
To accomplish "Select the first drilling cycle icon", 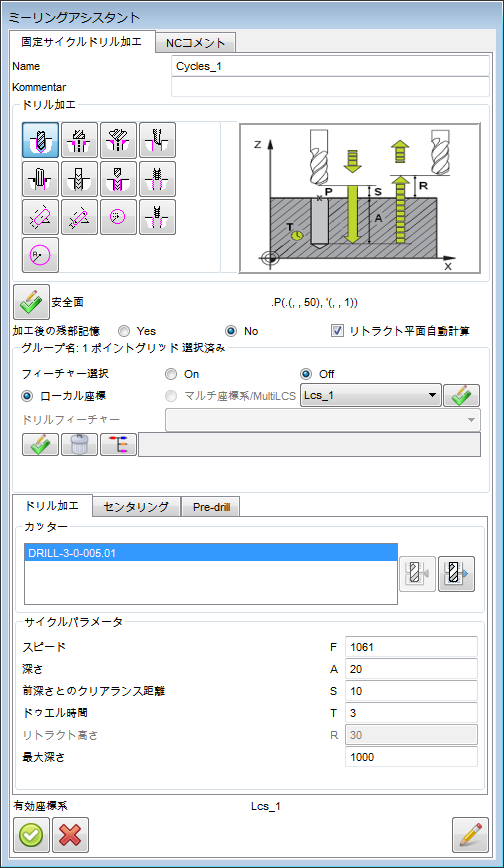I will (40, 140).
